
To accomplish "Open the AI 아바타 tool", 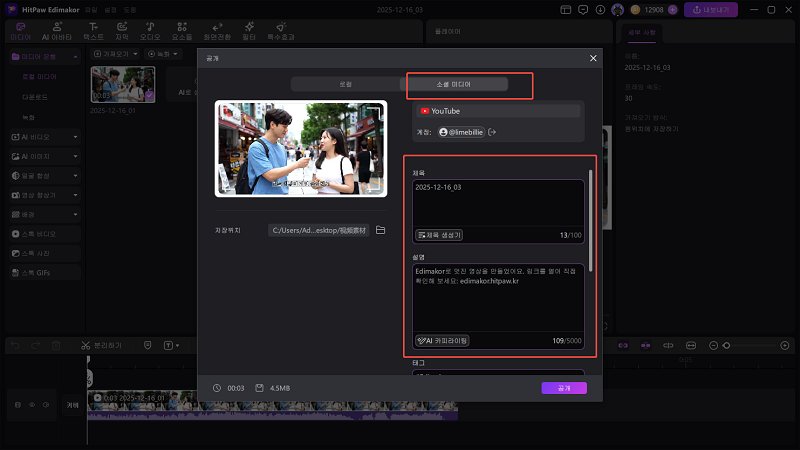I will [57, 32].
